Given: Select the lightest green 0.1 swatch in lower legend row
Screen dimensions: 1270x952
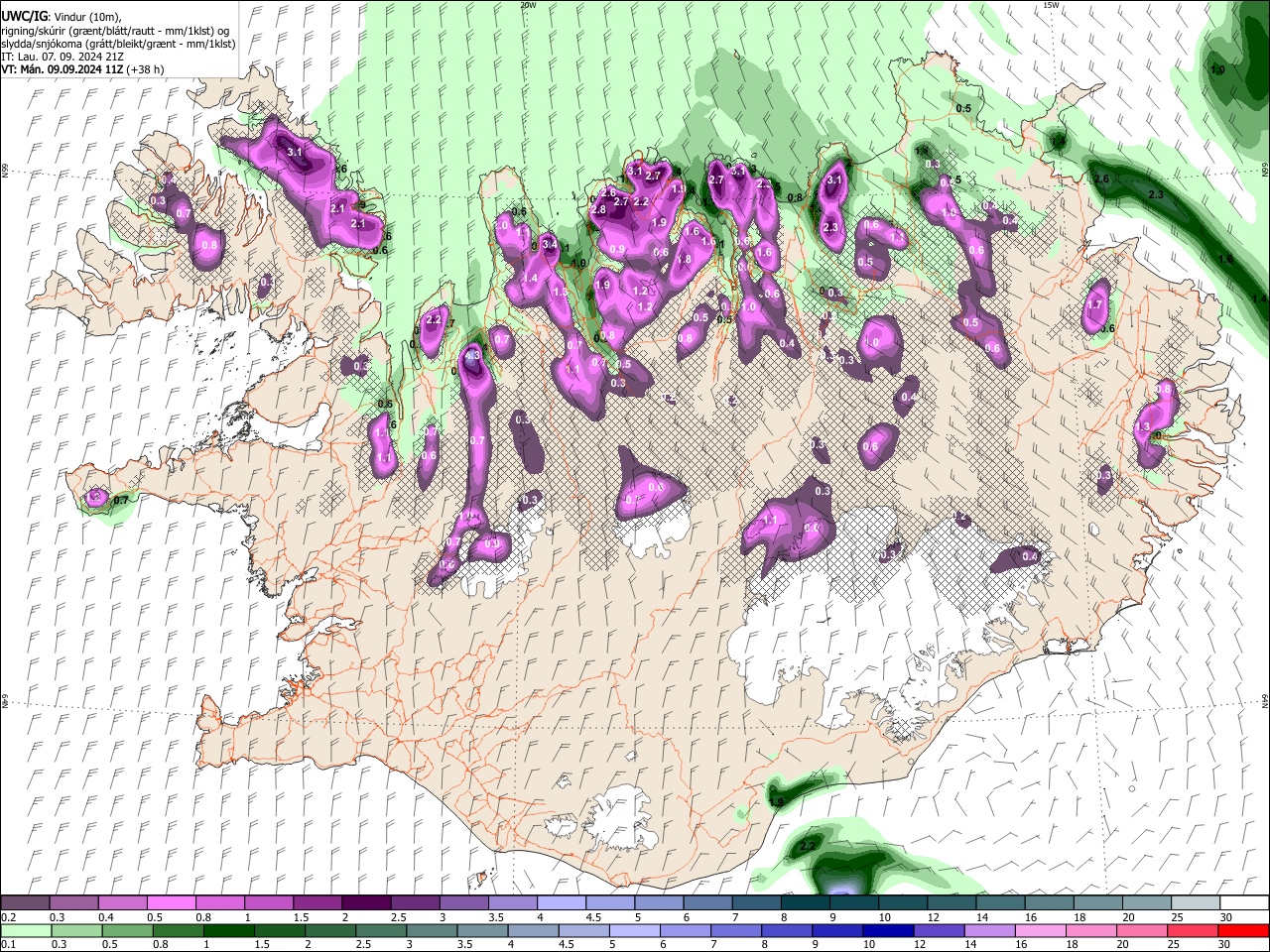Looking at the screenshot, I should 25,930.
